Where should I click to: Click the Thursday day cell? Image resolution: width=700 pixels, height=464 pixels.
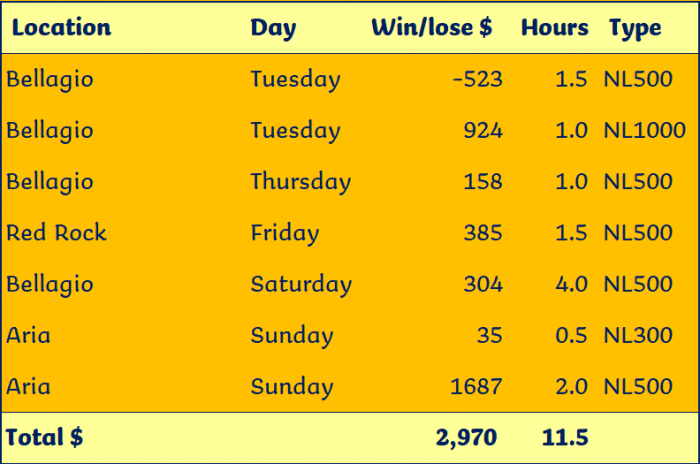tap(301, 182)
